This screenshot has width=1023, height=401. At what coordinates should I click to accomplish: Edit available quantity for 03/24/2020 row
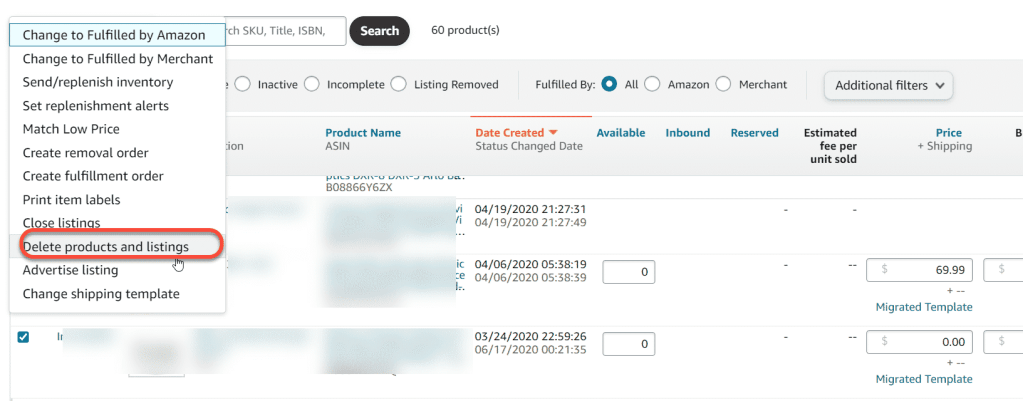[628, 344]
